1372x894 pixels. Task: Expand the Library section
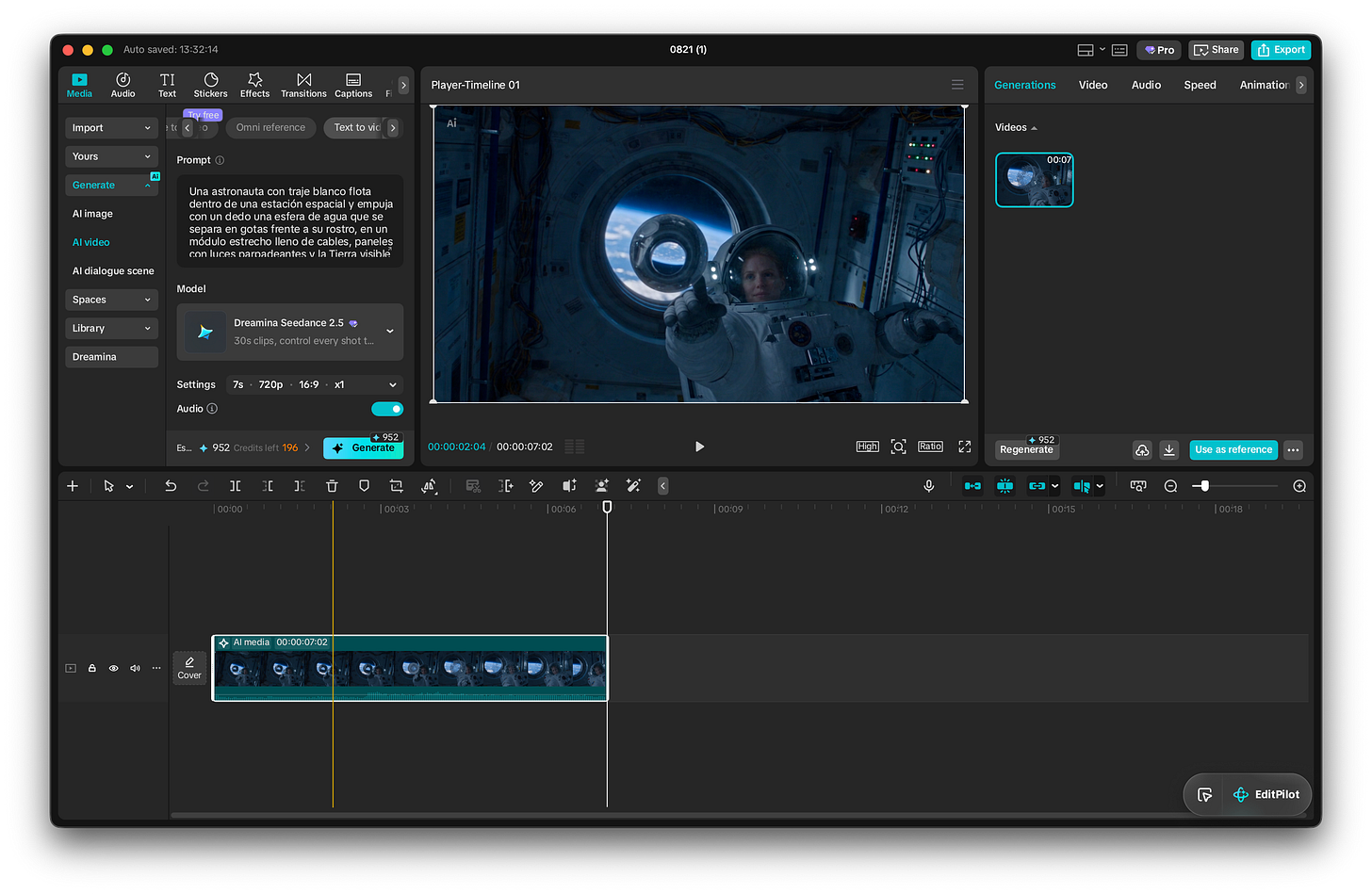coord(111,328)
